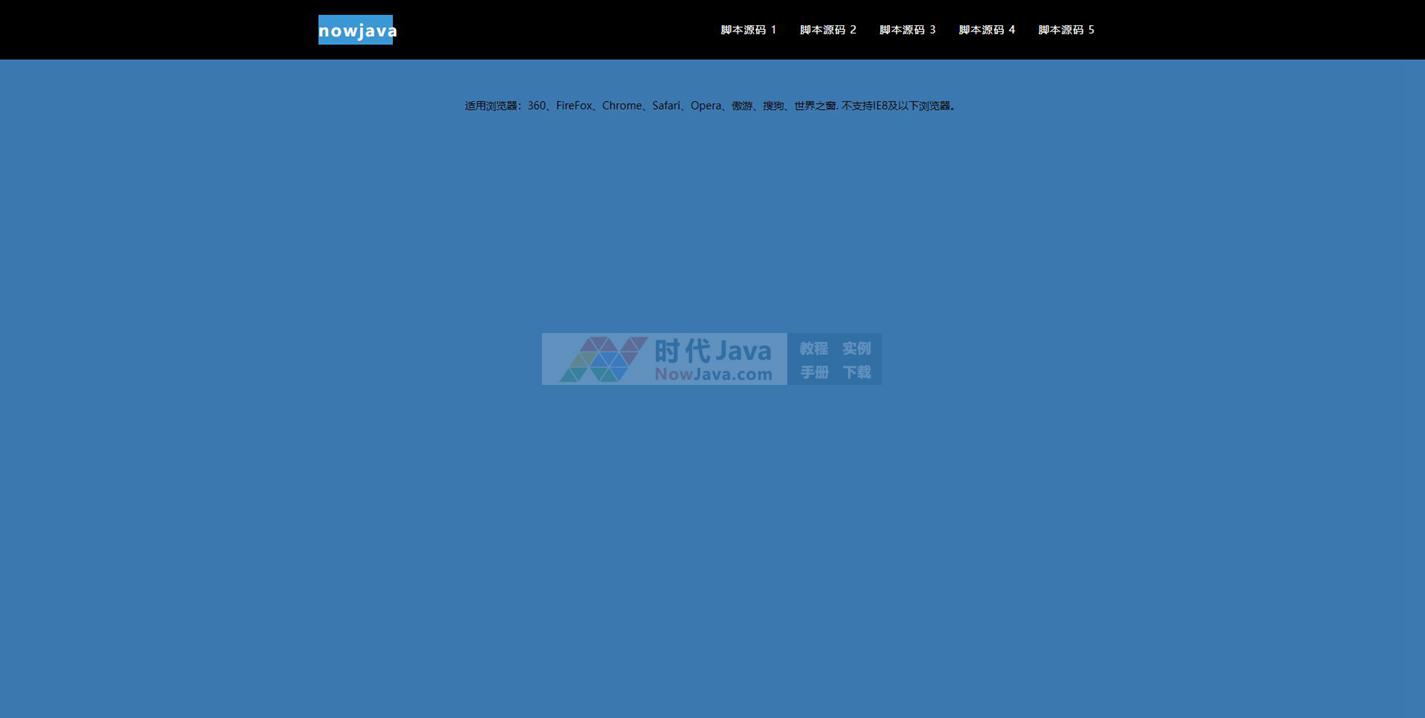Open 脚本源码 5 from the header menu

(1066, 30)
